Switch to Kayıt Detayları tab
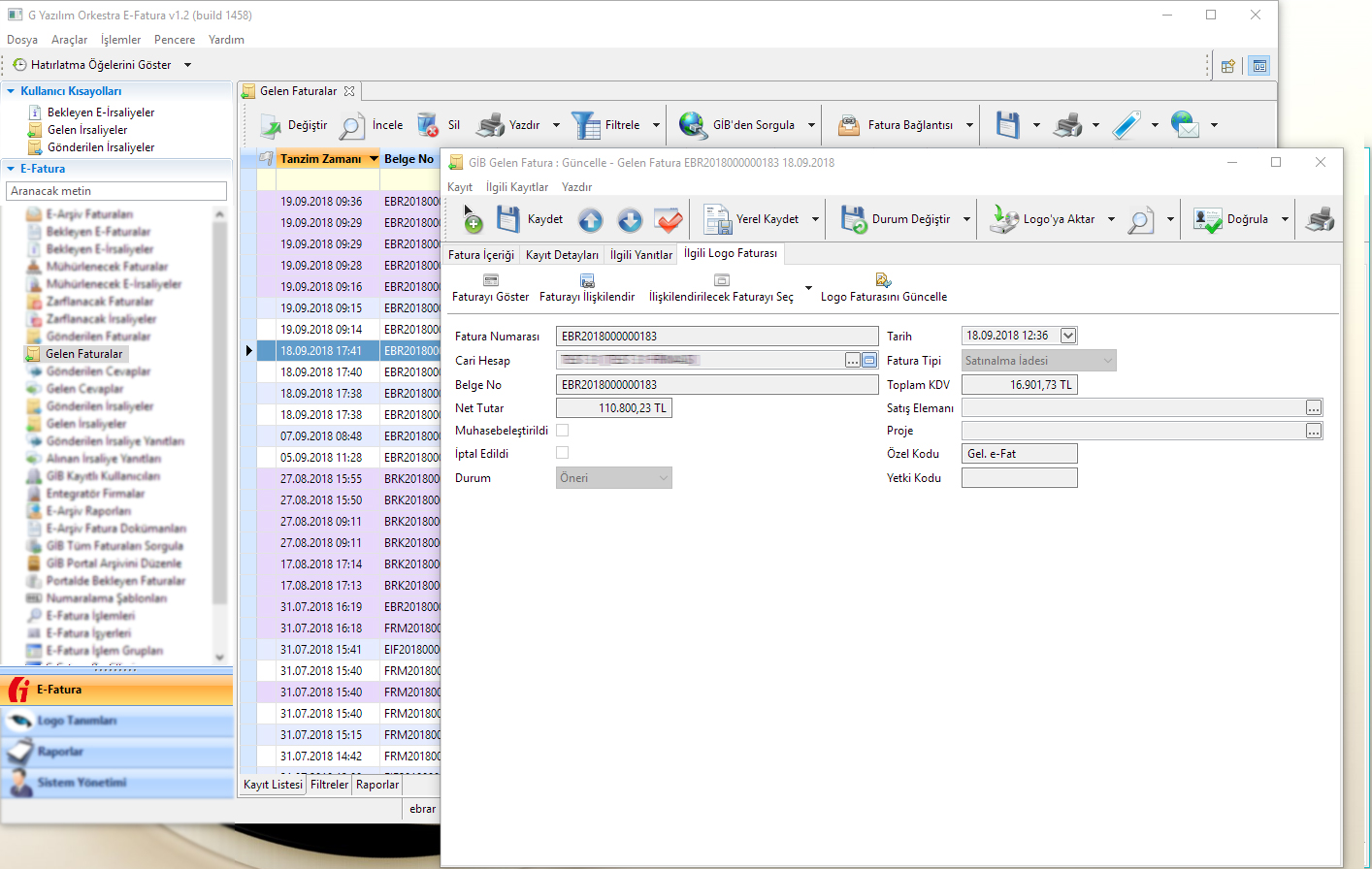Viewport: 1372px width, 869px height. coord(562,255)
